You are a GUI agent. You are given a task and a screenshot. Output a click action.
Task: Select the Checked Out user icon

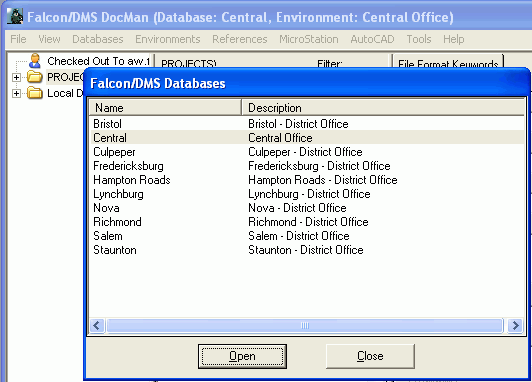click(35, 61)
